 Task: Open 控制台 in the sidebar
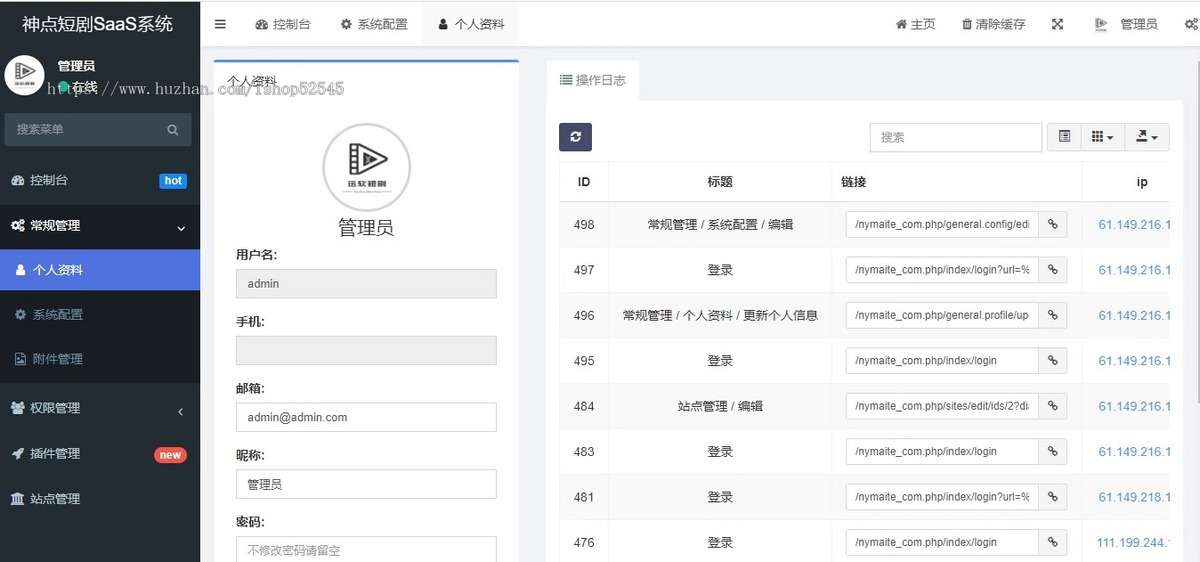100,181
